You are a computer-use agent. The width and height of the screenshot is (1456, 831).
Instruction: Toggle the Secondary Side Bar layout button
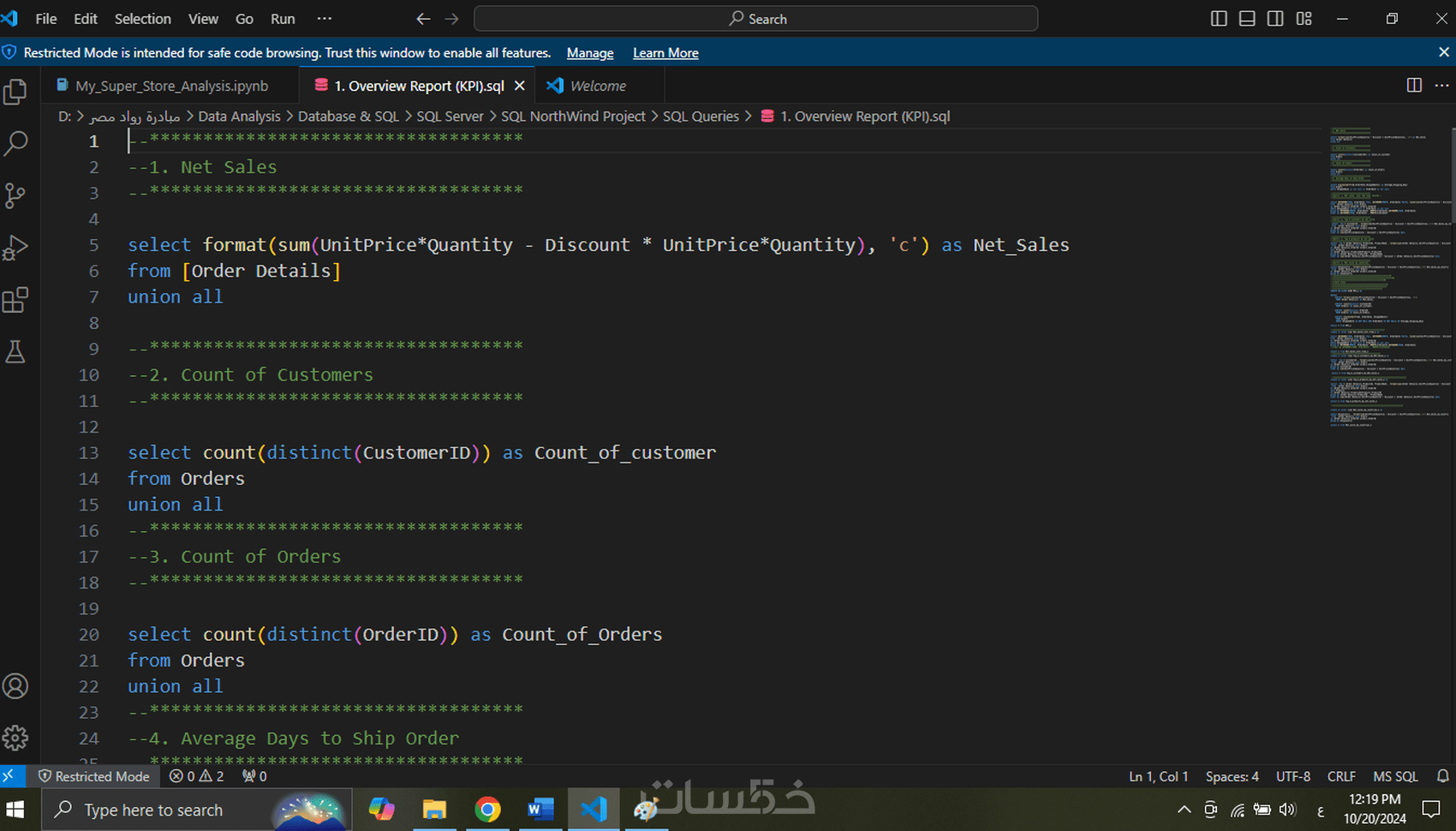tap(1275, 18)
